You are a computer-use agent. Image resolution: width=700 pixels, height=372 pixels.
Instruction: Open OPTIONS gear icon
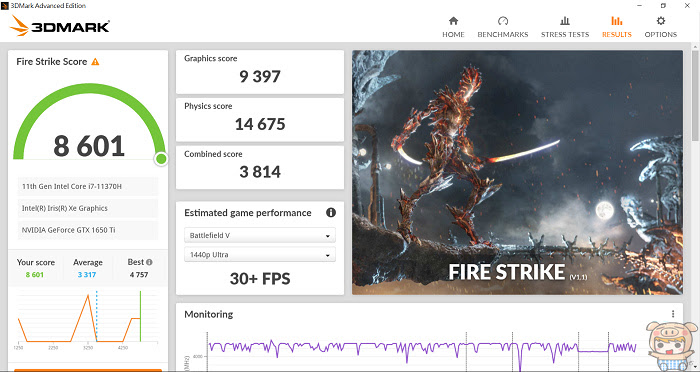tap(661, 21)
